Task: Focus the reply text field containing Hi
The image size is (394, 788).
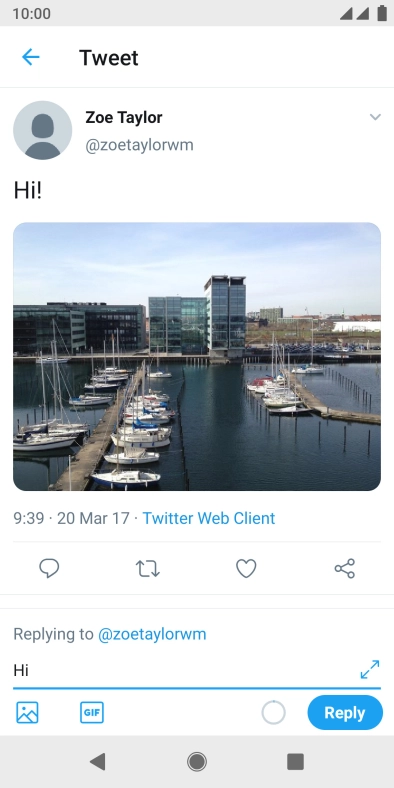Action: coord(184,670)
